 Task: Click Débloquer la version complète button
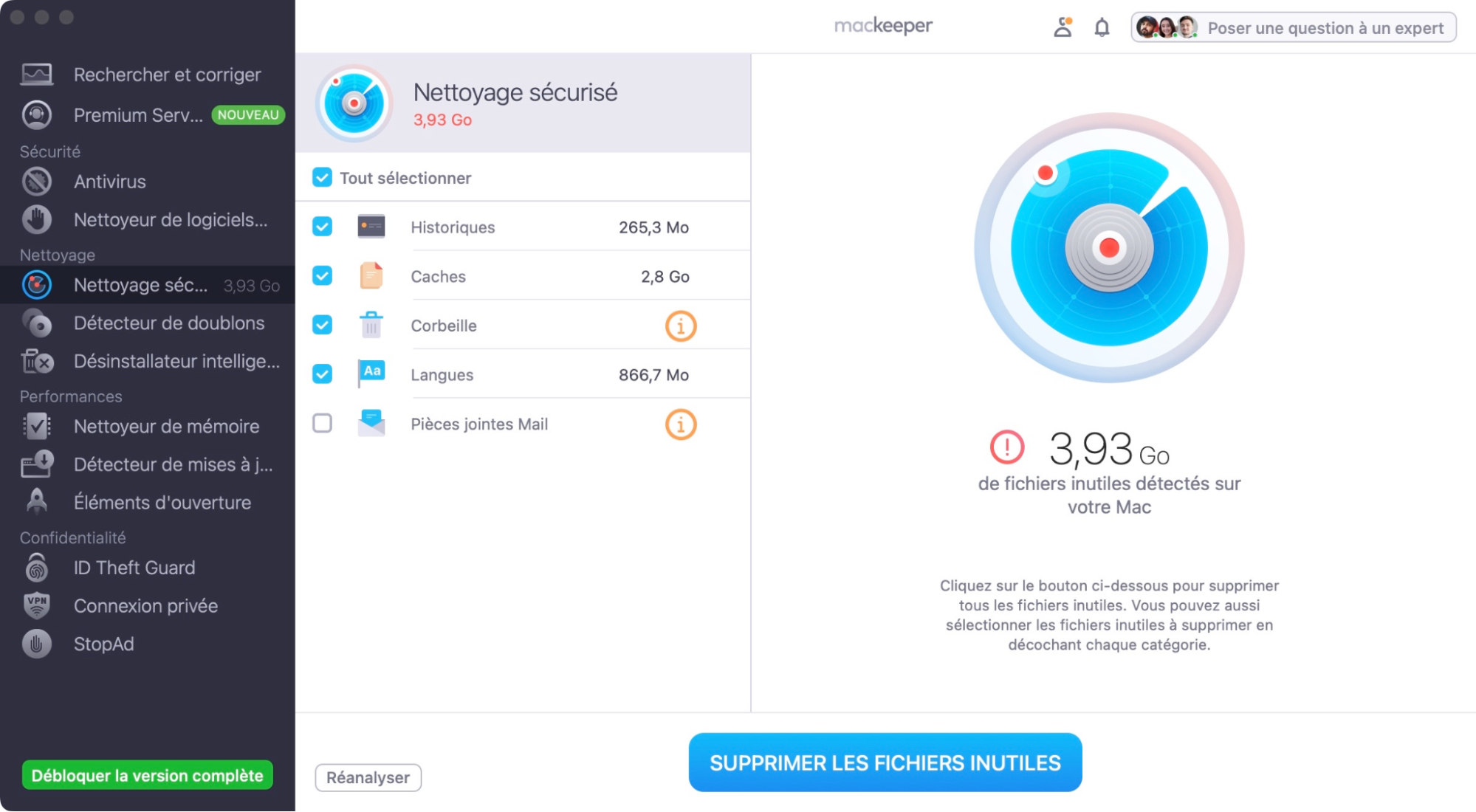149,776
